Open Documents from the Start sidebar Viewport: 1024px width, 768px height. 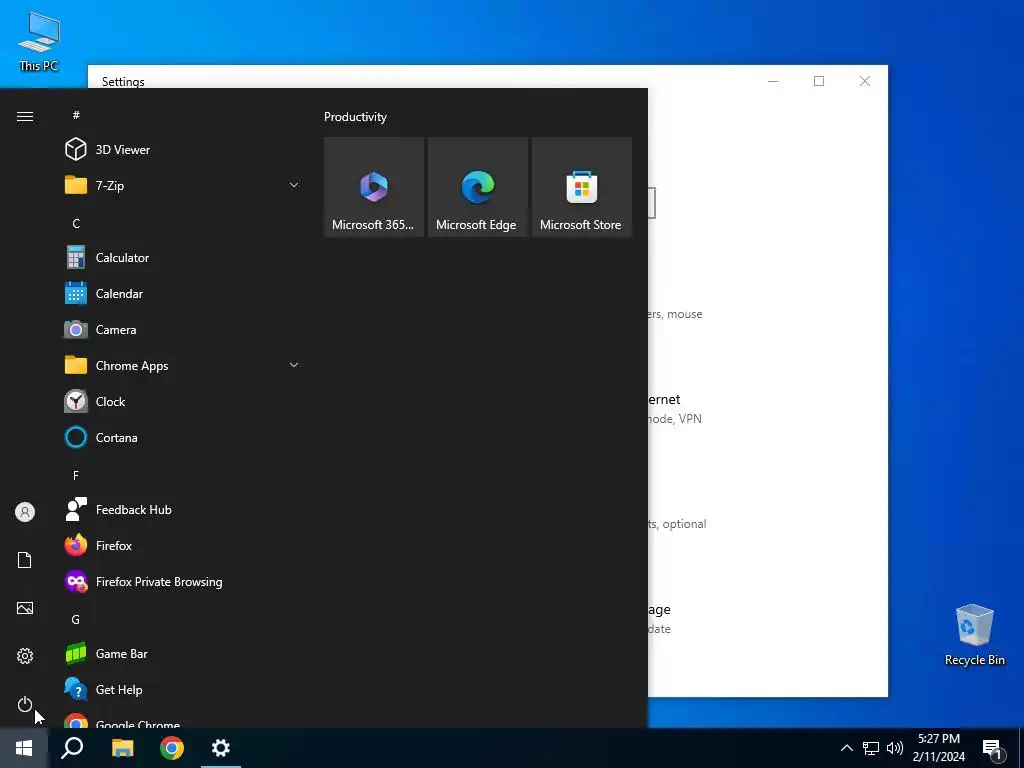click(x=25, y=560)
